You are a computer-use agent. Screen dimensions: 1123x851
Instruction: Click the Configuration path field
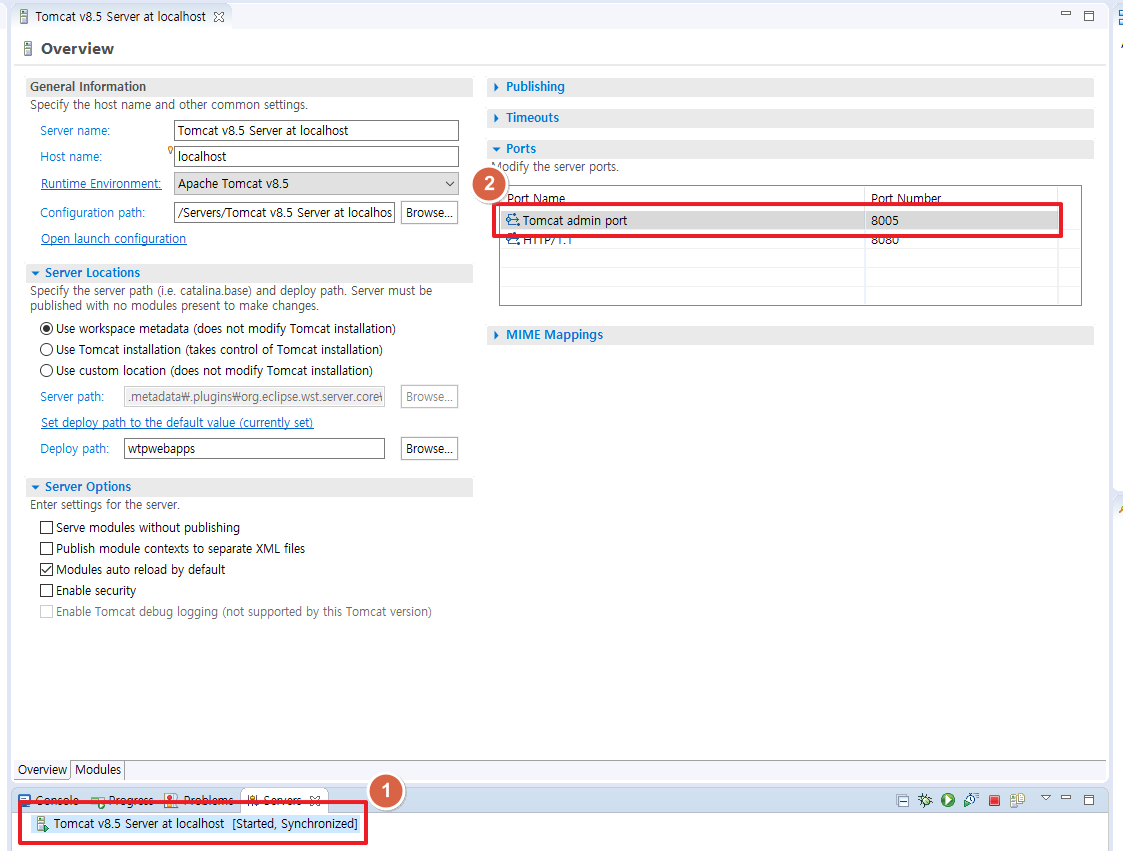[x=284, y=213]
